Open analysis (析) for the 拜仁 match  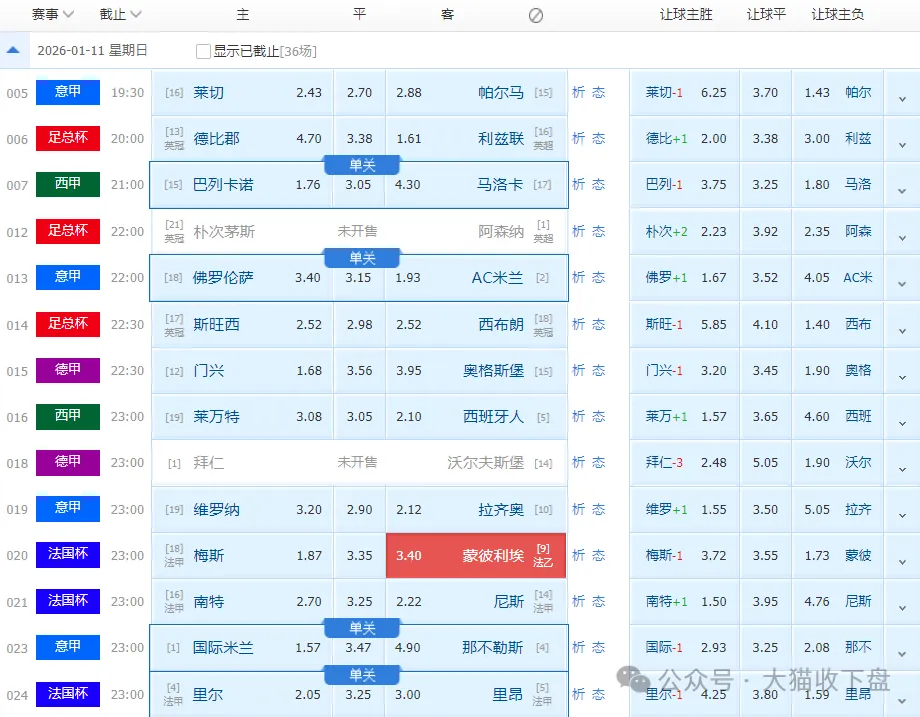(x=578, y=462)
